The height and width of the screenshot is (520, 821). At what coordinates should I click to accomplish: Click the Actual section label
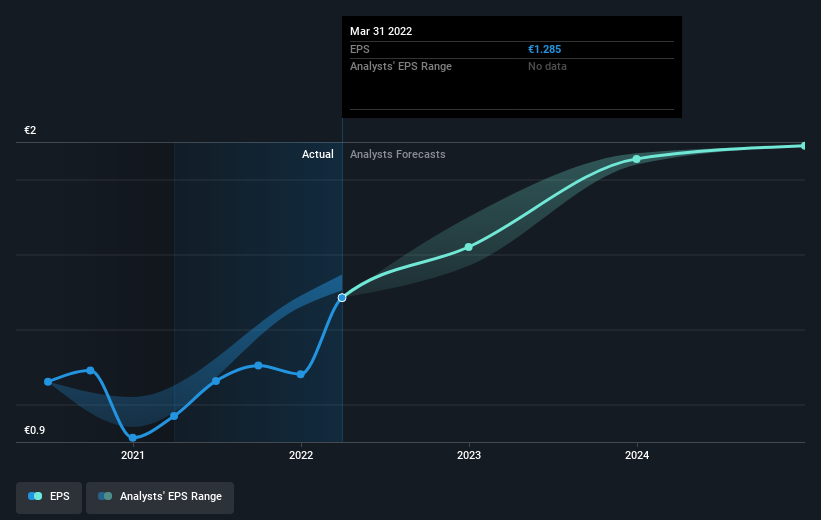click(x=317, y=154)
